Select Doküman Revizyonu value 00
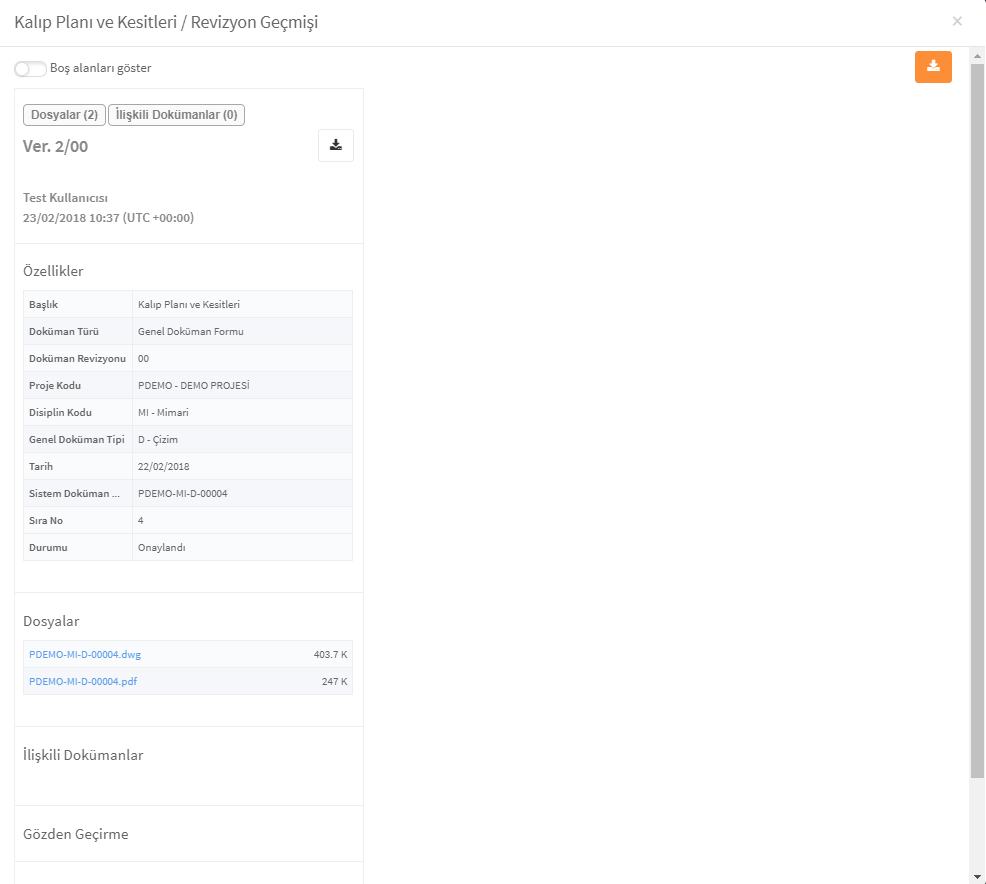Image resolution: width=986 pixels, height=884 pixels. click(143, 358)
